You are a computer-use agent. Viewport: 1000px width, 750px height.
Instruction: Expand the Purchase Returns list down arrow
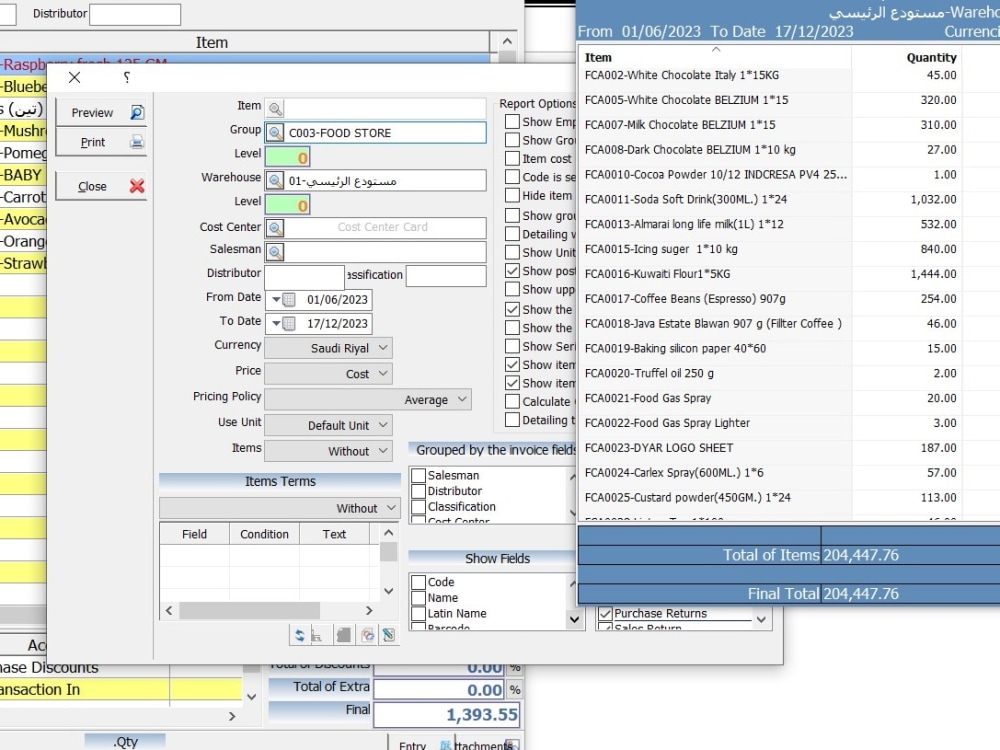coord(761,619)
